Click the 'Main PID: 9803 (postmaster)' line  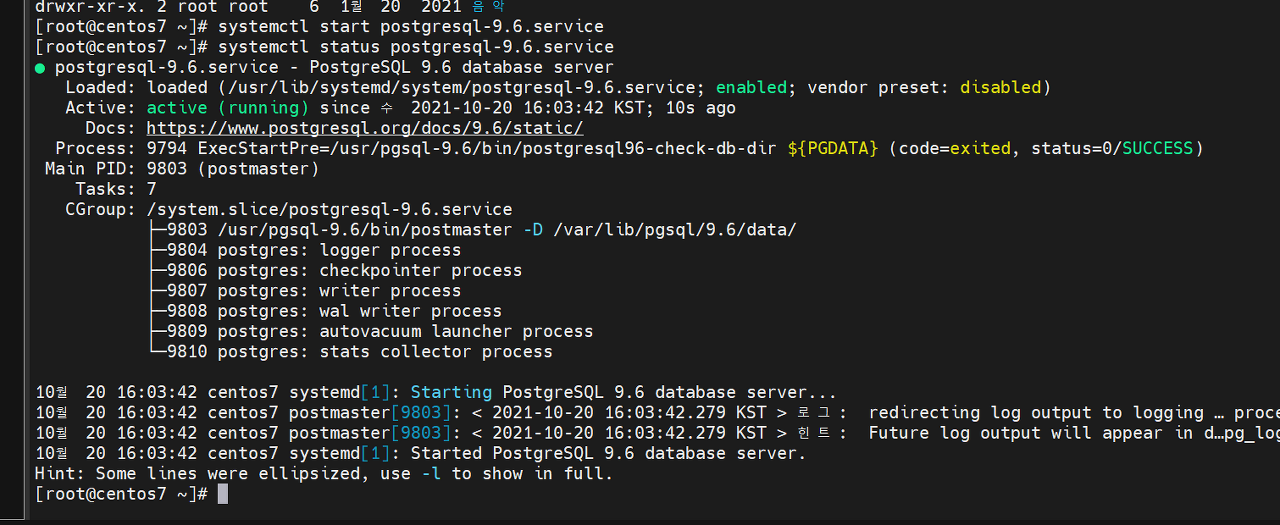point(182,169)
